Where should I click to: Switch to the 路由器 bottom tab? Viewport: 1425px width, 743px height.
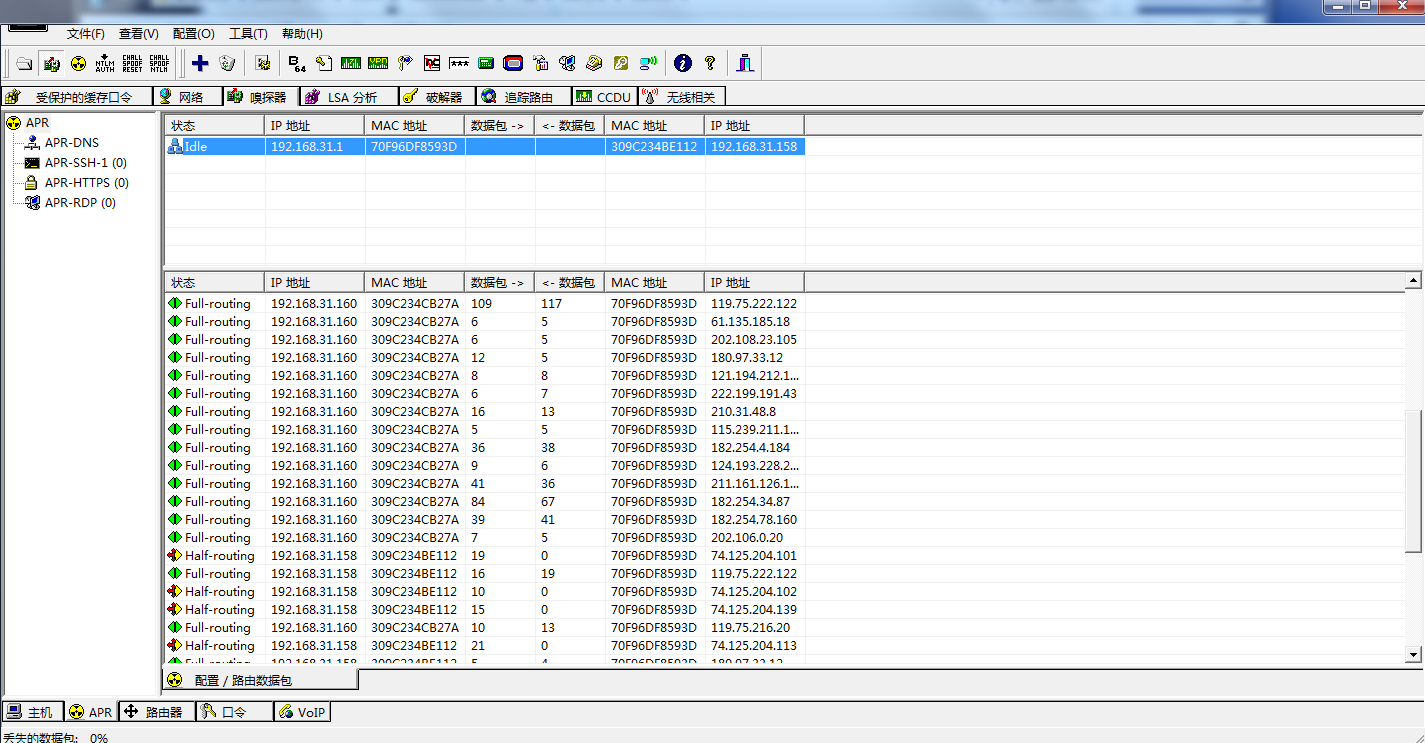pos(156,712)
